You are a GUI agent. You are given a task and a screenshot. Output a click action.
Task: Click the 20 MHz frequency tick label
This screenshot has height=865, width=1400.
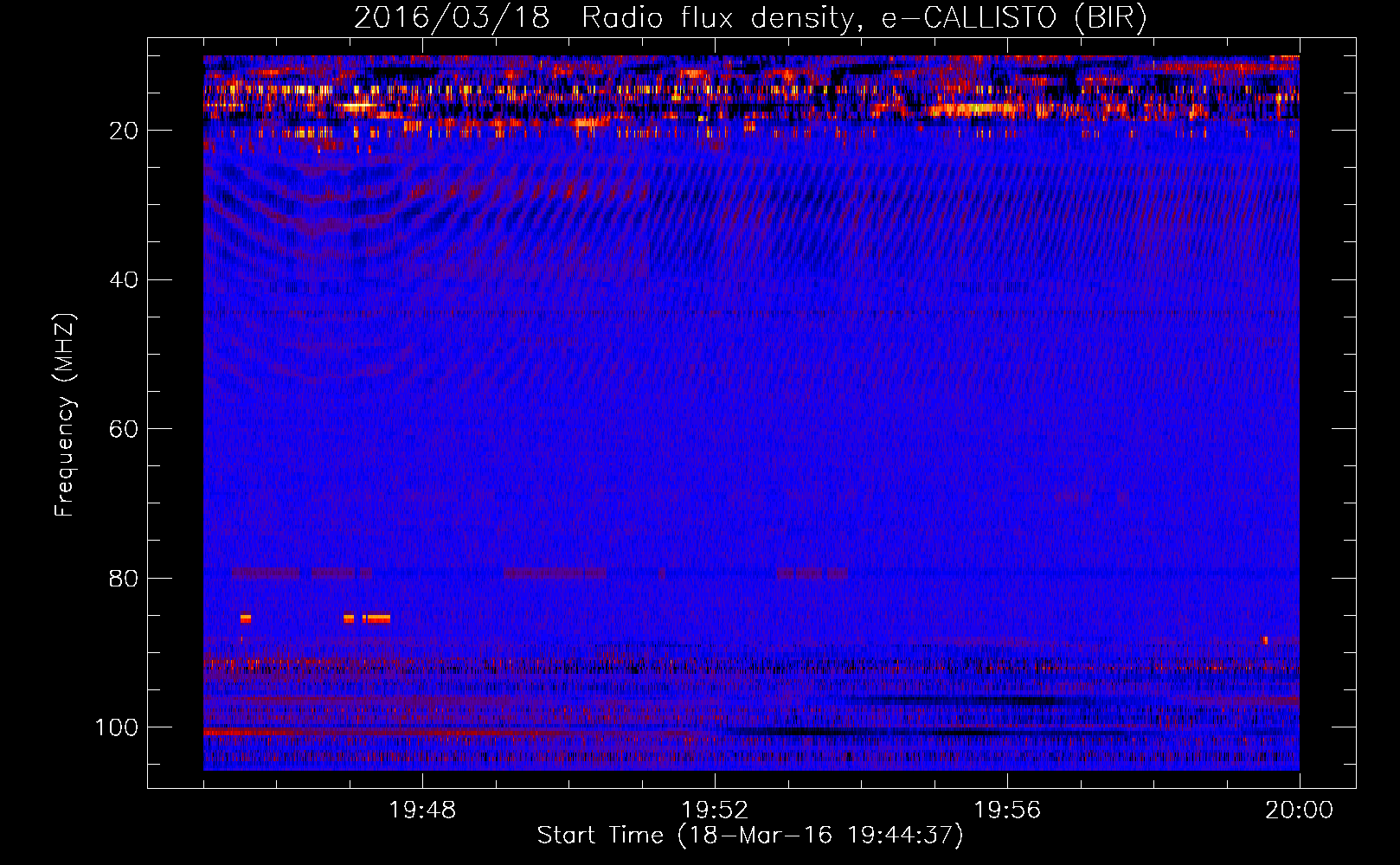(124, 131)
